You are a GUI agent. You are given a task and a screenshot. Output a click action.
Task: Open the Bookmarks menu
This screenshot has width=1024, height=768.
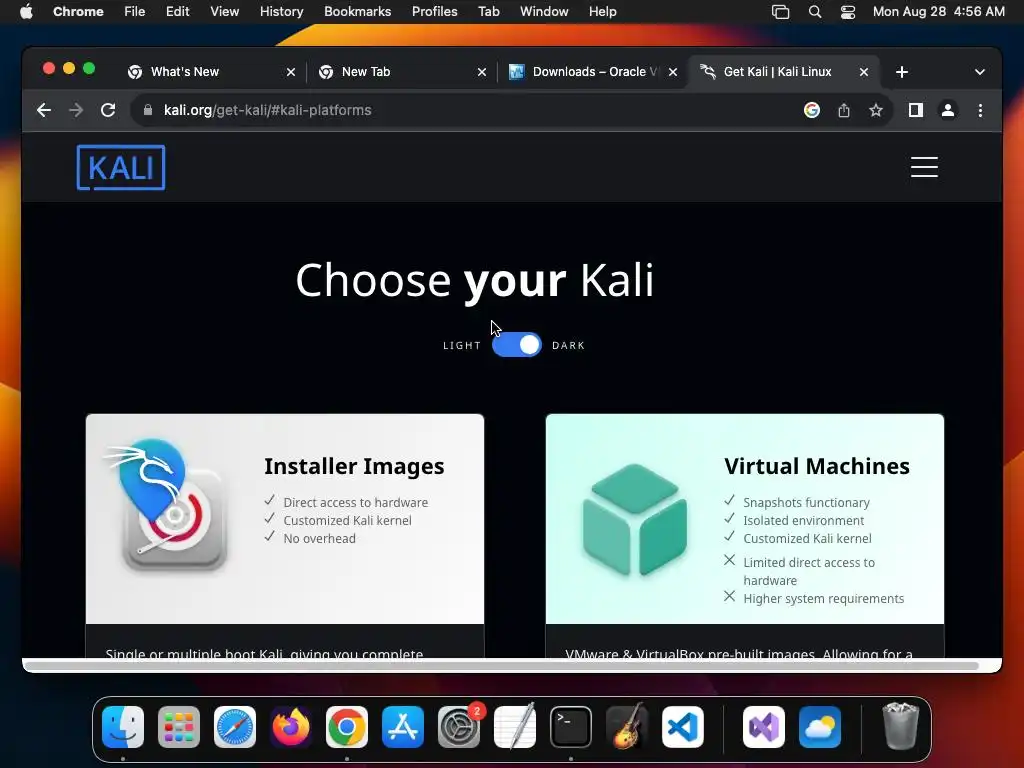pos(358,12)
